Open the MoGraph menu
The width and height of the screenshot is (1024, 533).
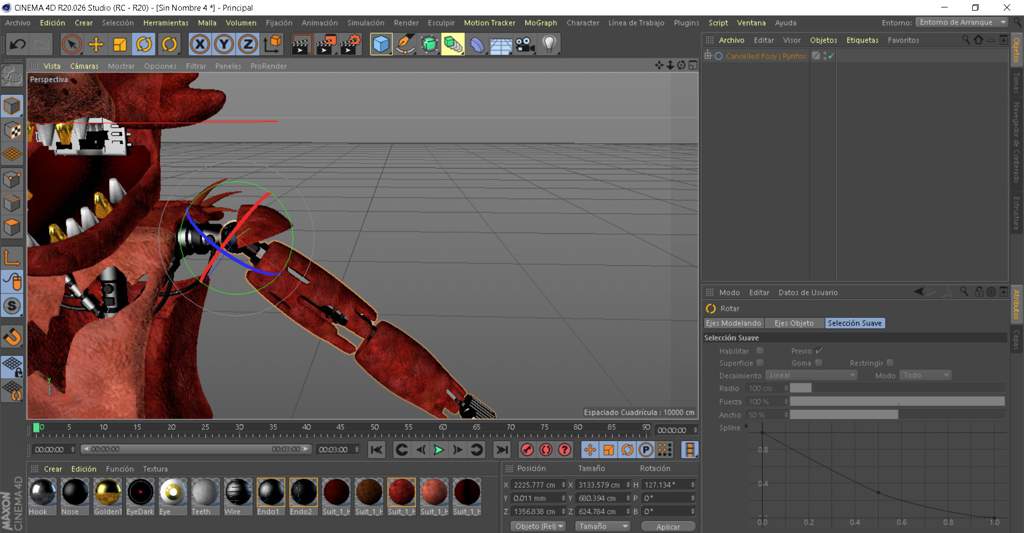point(541,23)
